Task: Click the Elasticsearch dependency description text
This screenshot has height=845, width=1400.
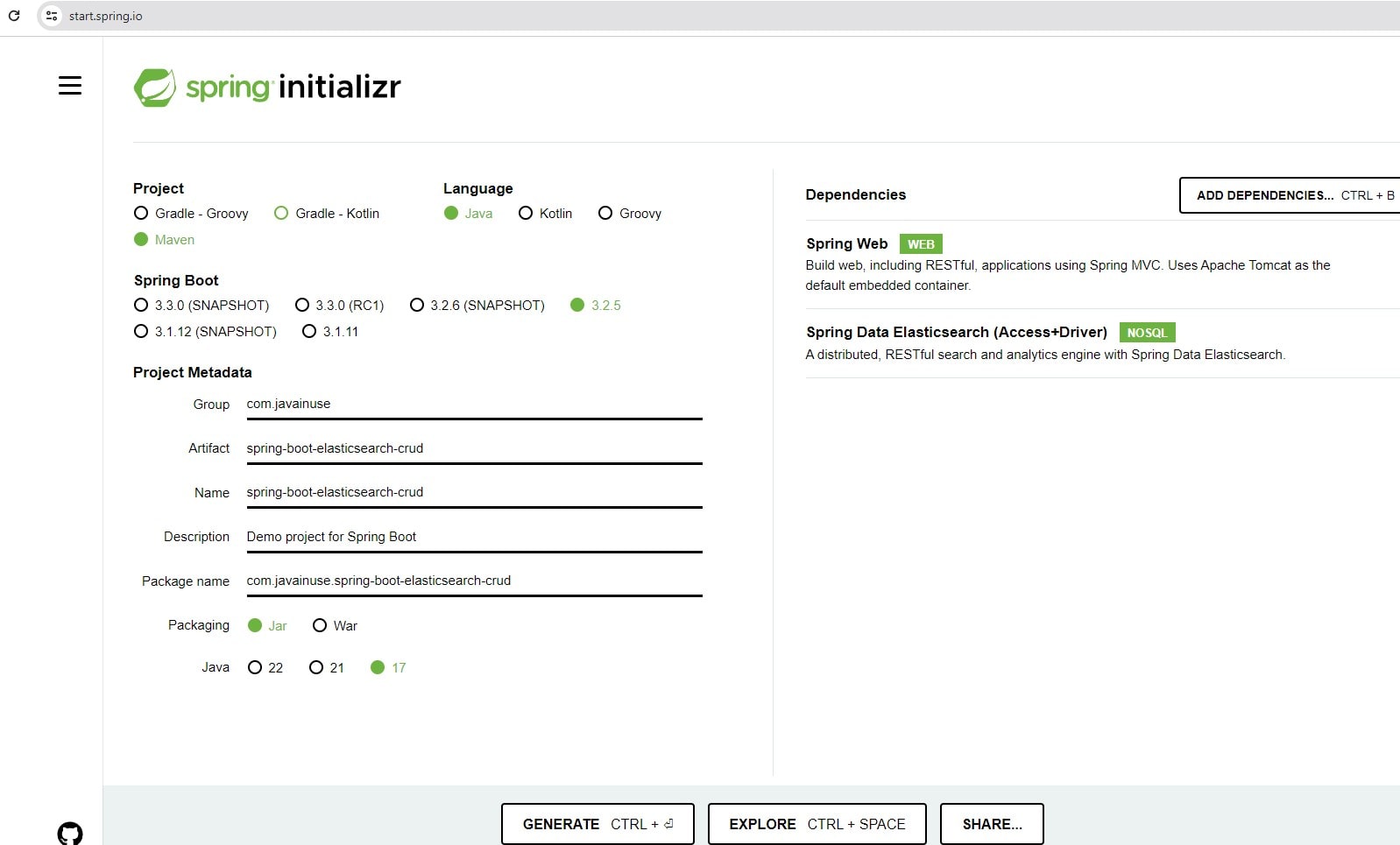Action: pyautogui.click(x=1045, y=355)
